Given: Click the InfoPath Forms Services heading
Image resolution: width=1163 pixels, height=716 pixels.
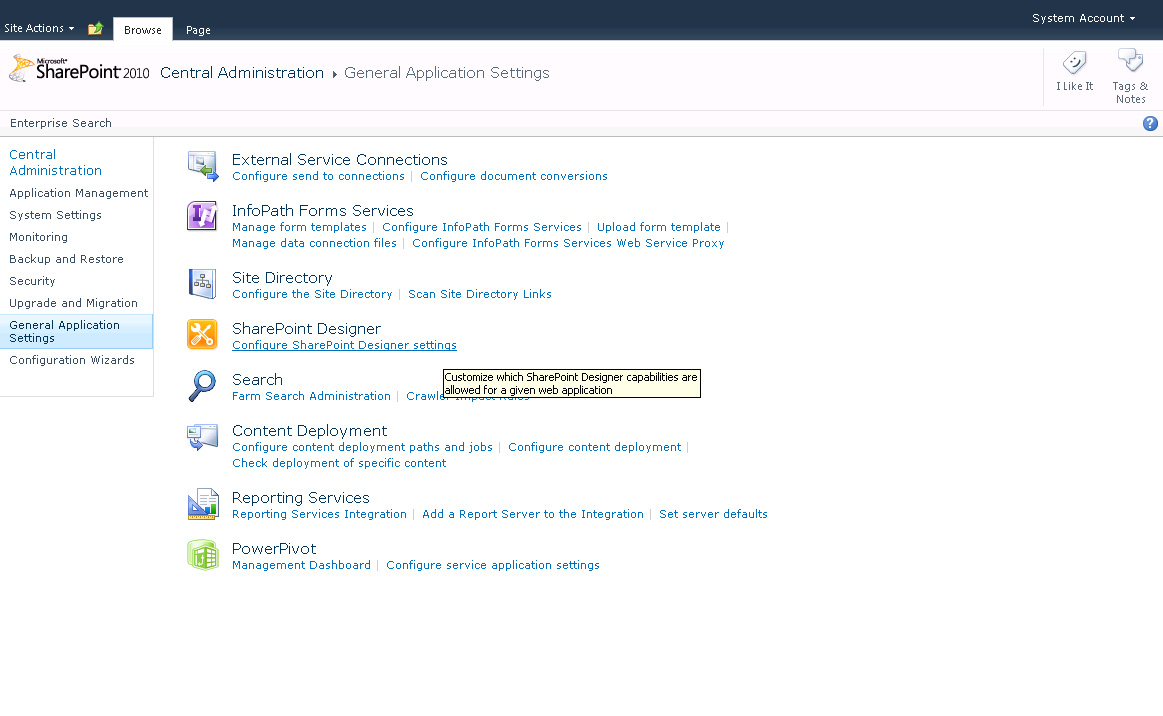Looking at the screenshot, I should (x=323, y=211).
